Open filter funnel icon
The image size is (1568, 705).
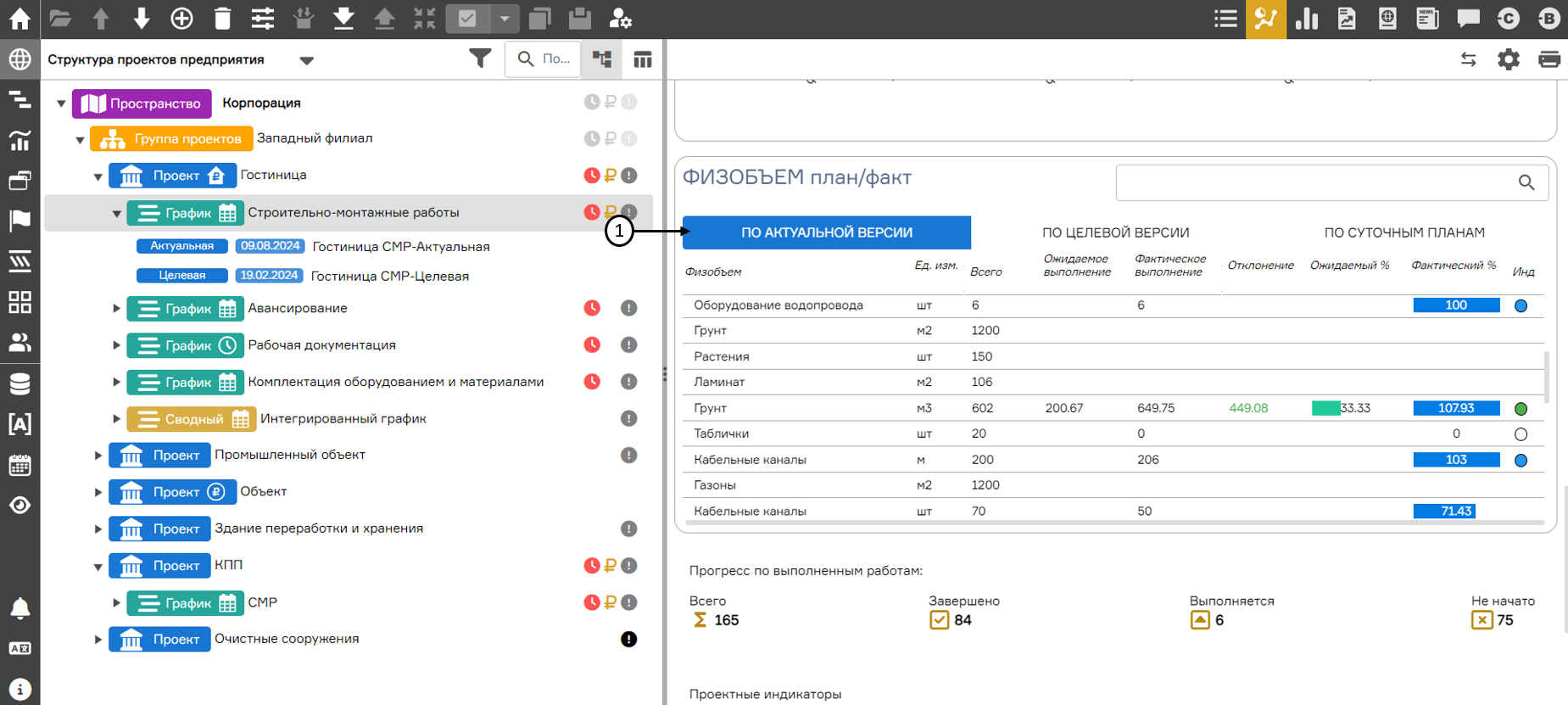(x=480, y=59)
